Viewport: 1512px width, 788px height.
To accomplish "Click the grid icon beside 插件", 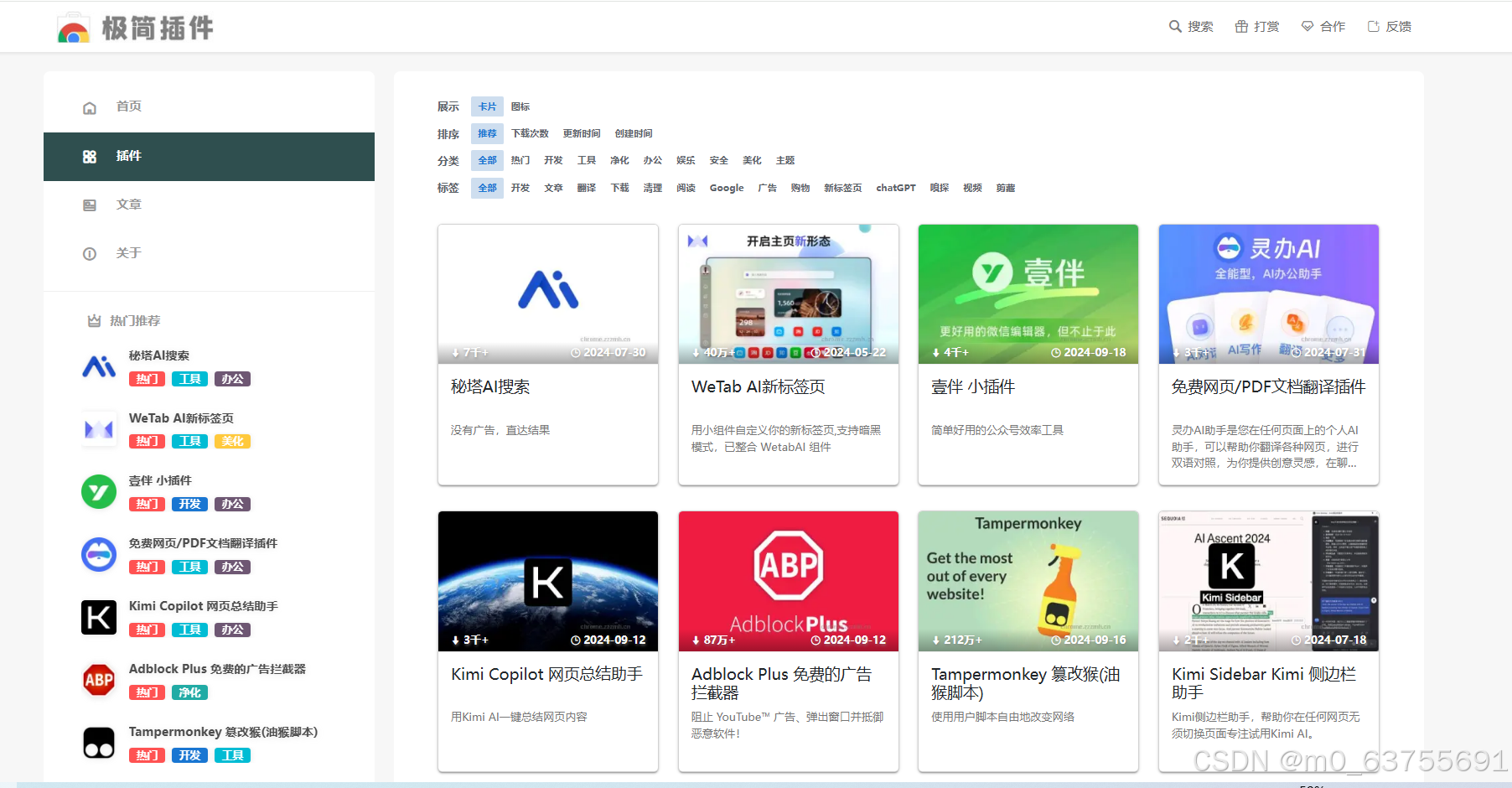I will tap(90, 157).
